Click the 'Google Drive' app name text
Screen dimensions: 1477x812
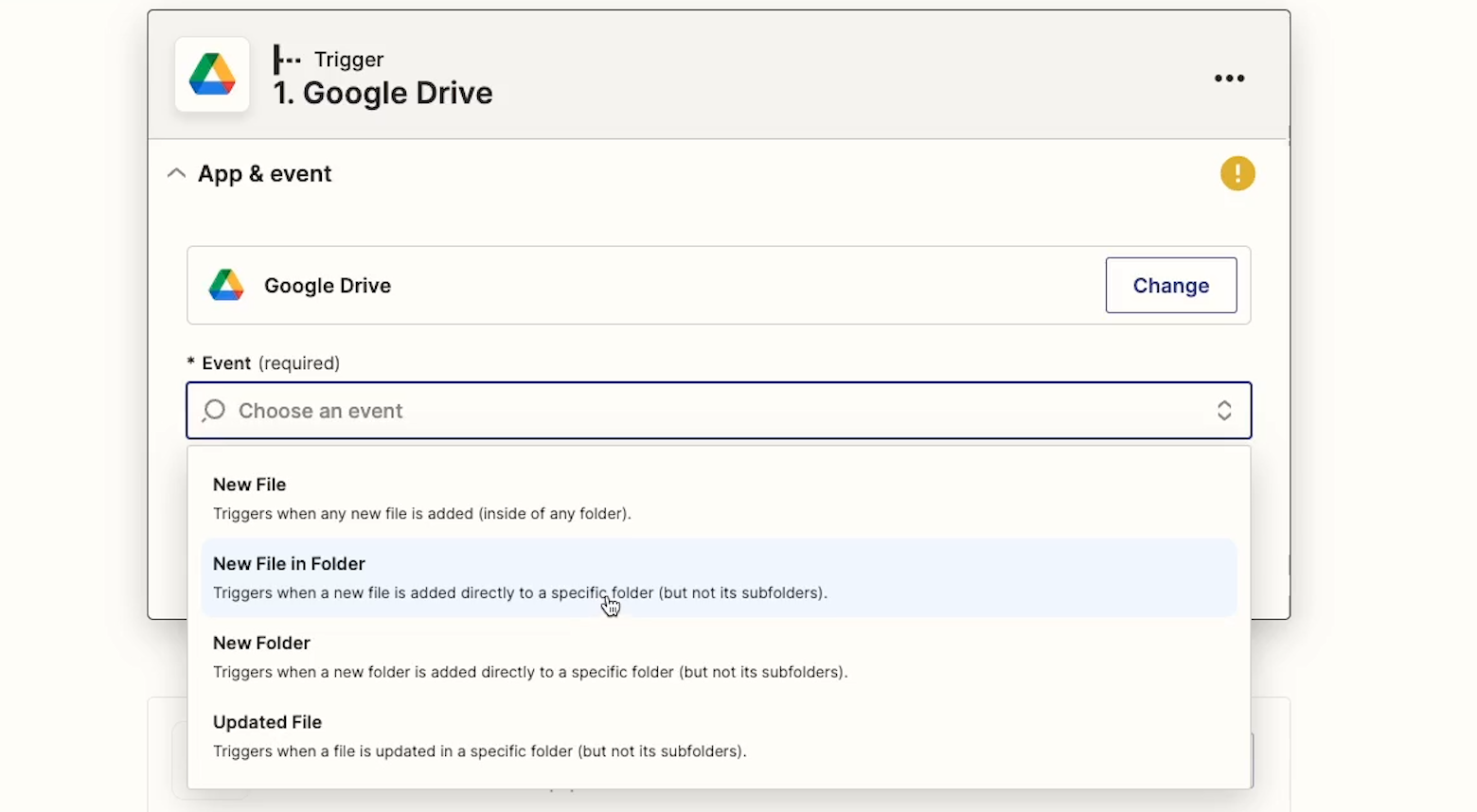328,286
